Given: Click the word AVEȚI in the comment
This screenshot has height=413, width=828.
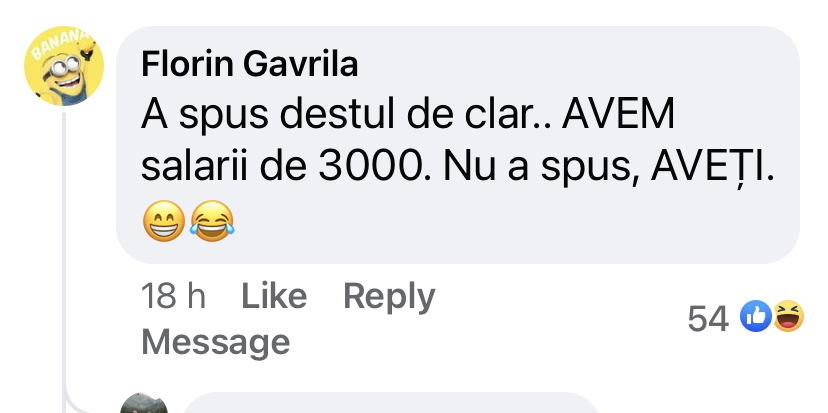Looking at the screenshot, I should click(x=712, y=168).
